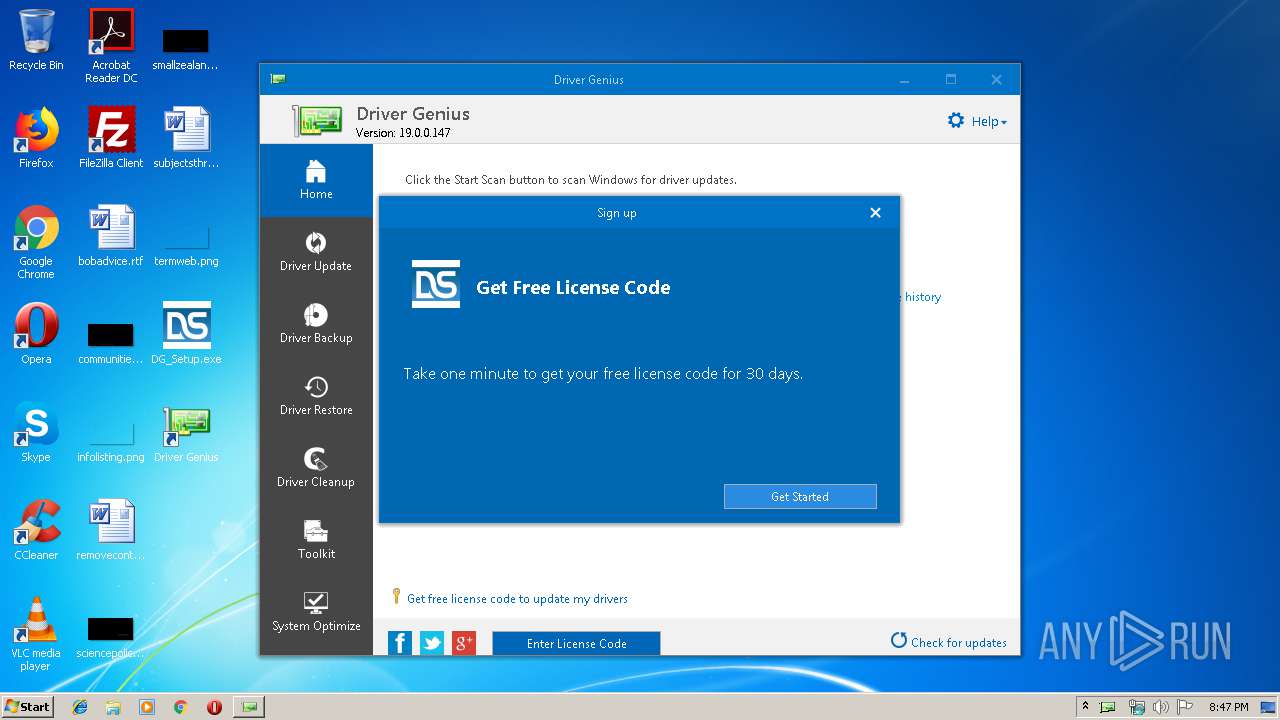This screenshot has height=720, width=1280.
Task: Select the DG_Setup.exe desktop file
Action: pos(186,334)
